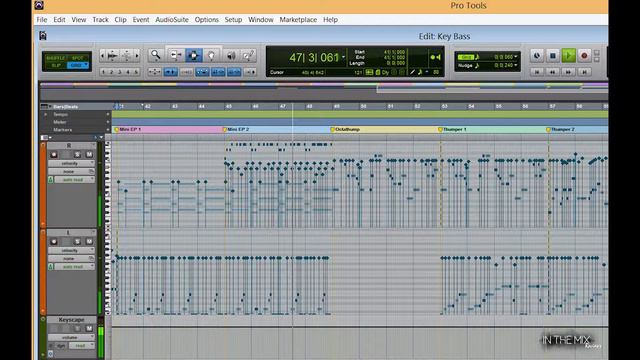The image size is (640, 360).
Task: Click zoom preset 3 button
Action: click(120, 72)
